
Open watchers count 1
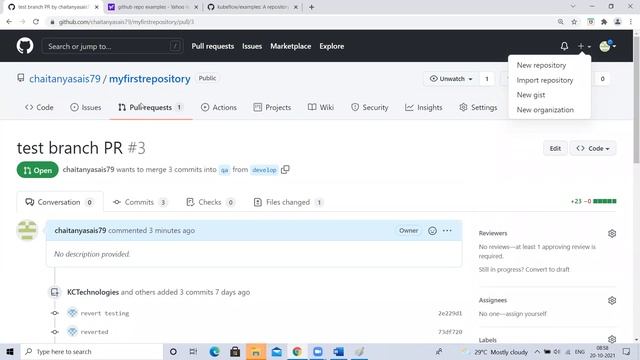(487, 79)
